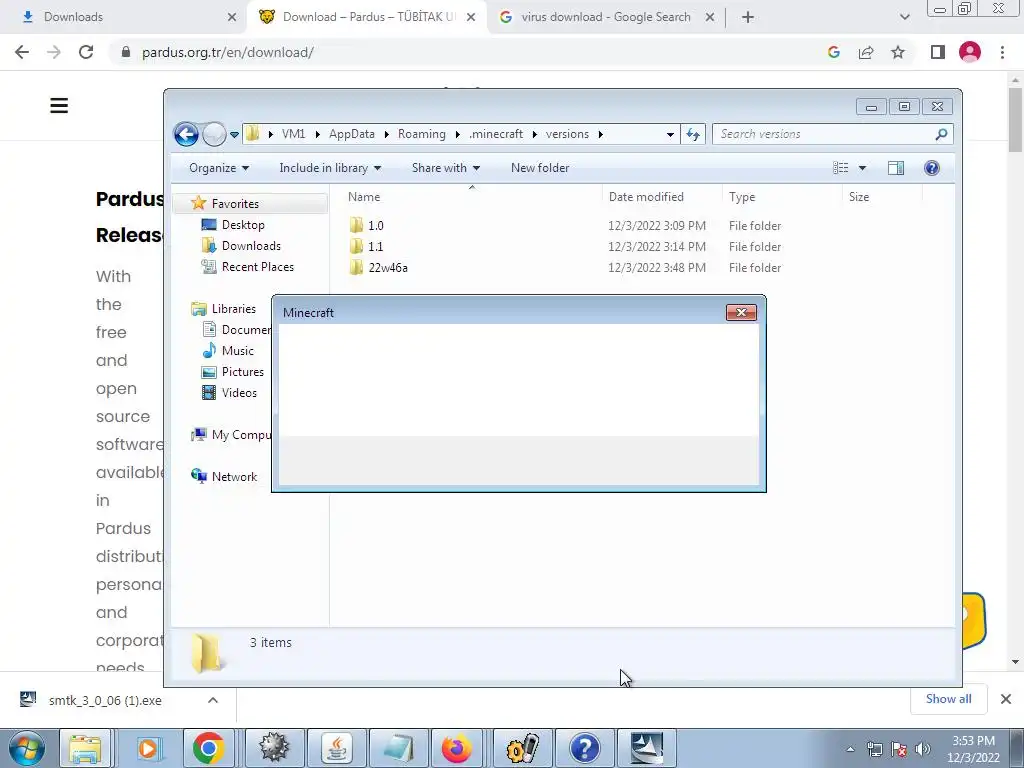Open the Pictures library
This screenshot has width=1024, height=768.
(x=242, y=372)
